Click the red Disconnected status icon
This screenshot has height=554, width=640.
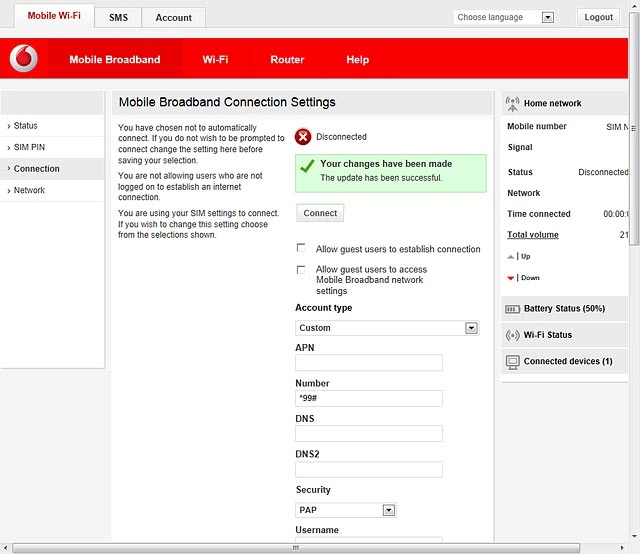(x=303, y=137)
